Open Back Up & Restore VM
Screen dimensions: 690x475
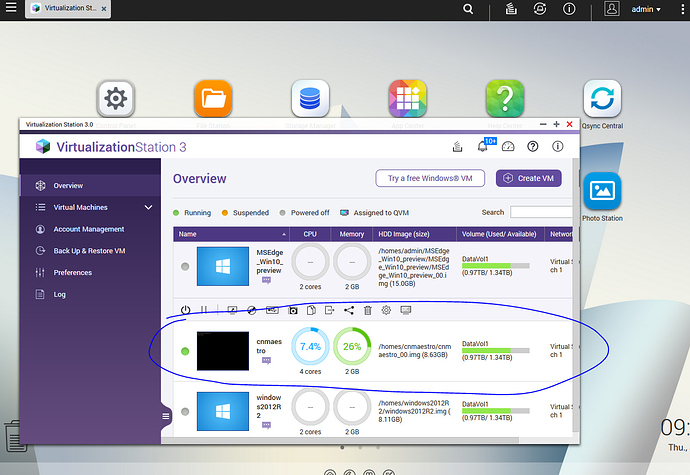pyautogui.click(x=90, y=251)
